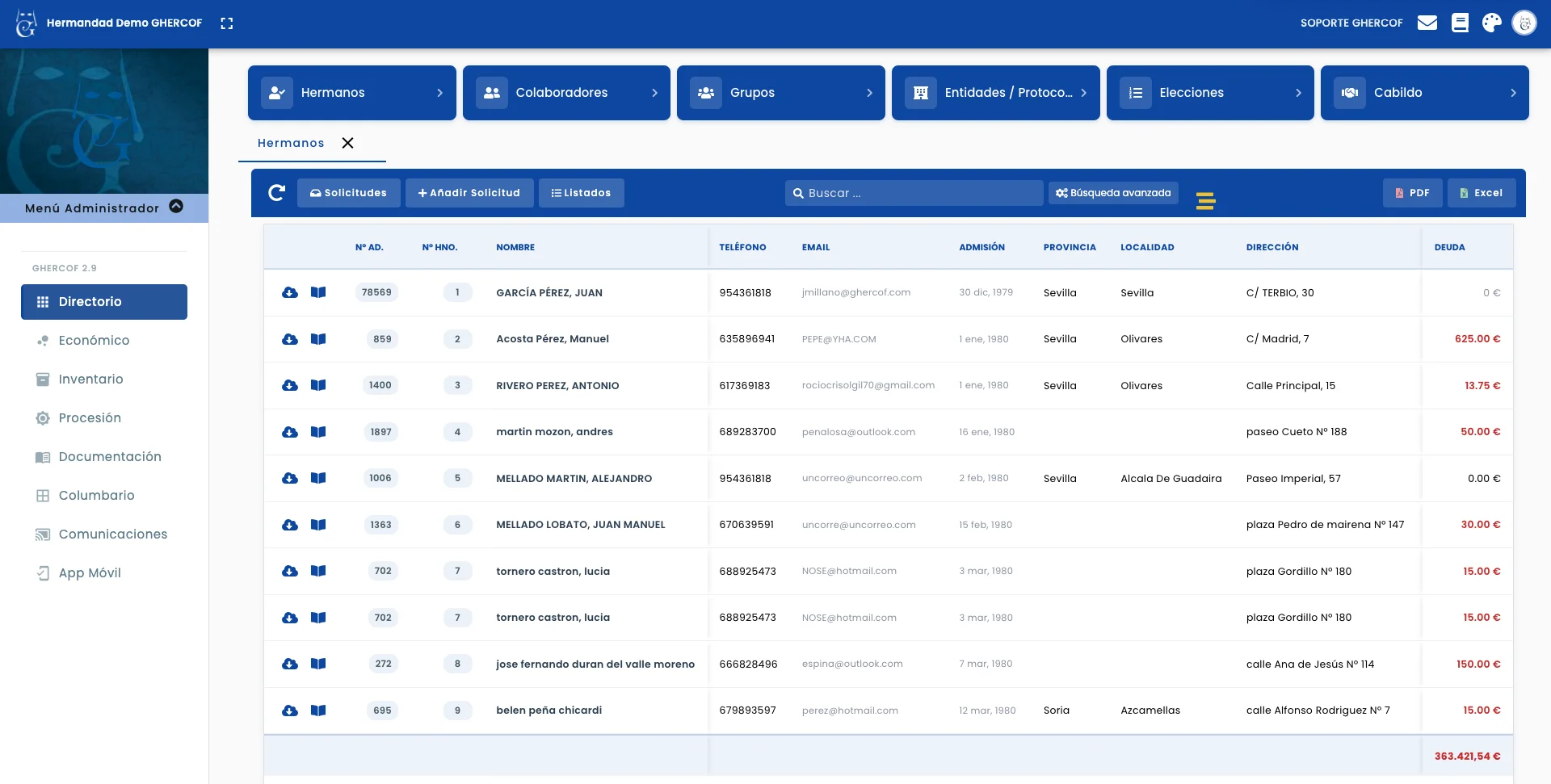Download cloud icon for jose fernando duran
The image size is (1551, 784).
click(290, 664)
